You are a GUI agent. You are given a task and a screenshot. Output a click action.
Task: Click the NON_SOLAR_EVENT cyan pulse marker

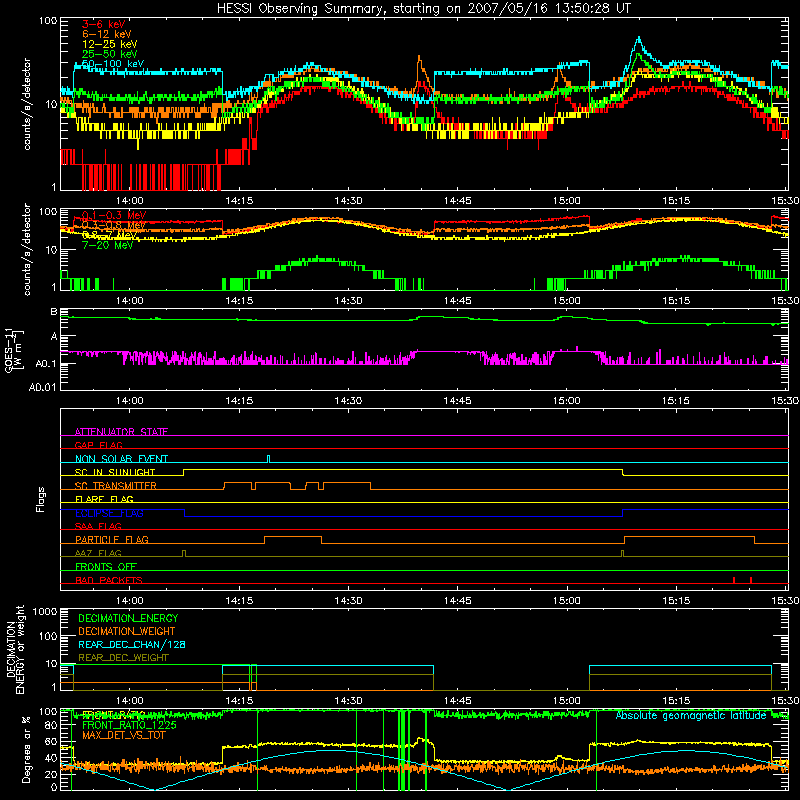269,459
